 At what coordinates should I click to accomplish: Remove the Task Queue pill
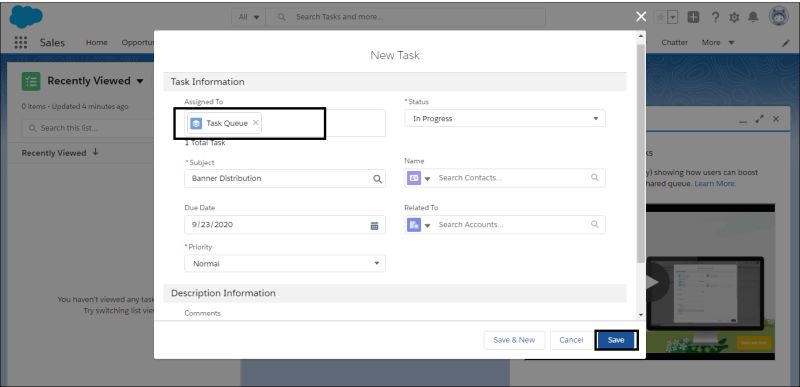256,123
